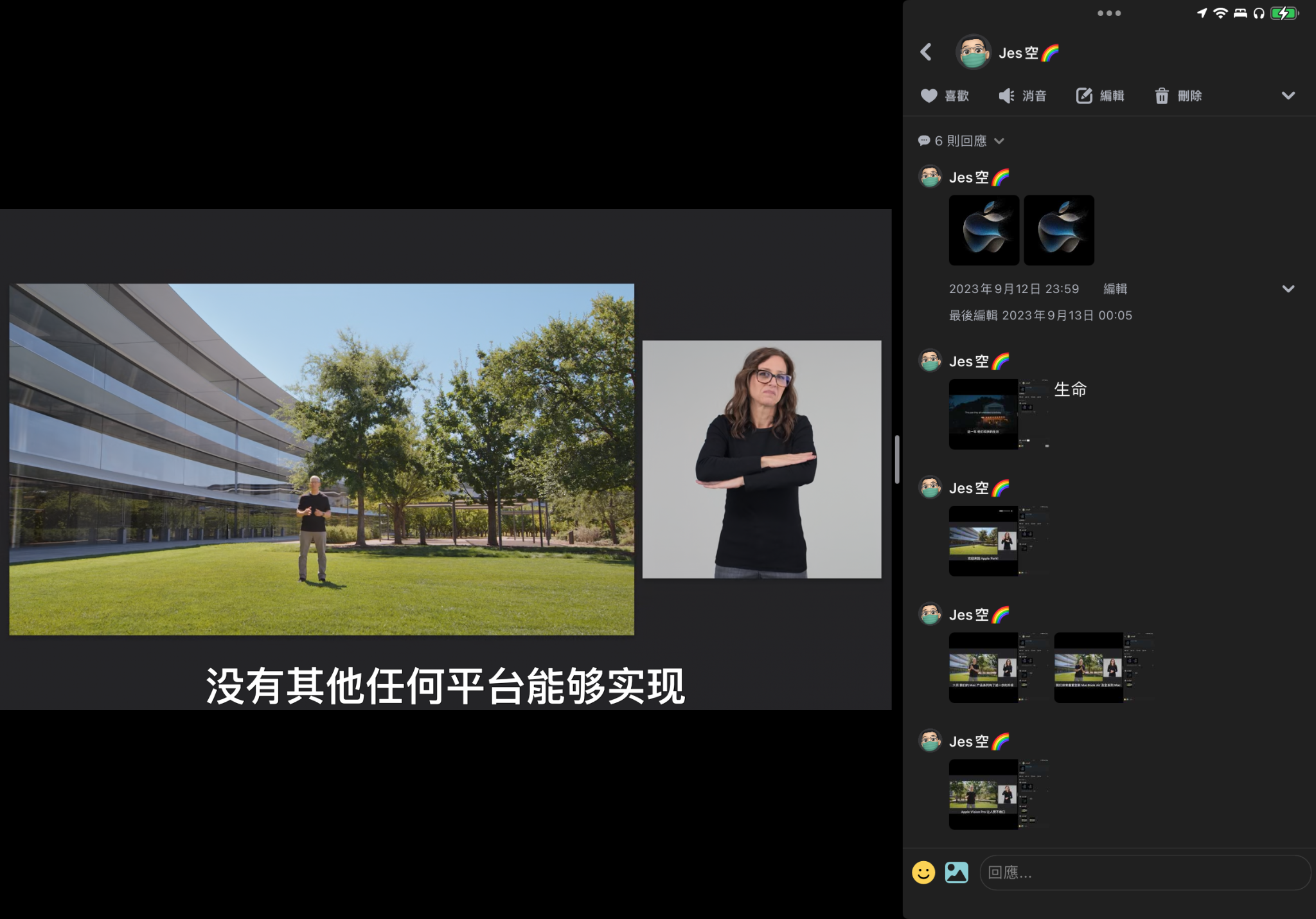Open the first Apple logo thumbnail
This screenshot has width=1316, height=919.
pos(984,230)
